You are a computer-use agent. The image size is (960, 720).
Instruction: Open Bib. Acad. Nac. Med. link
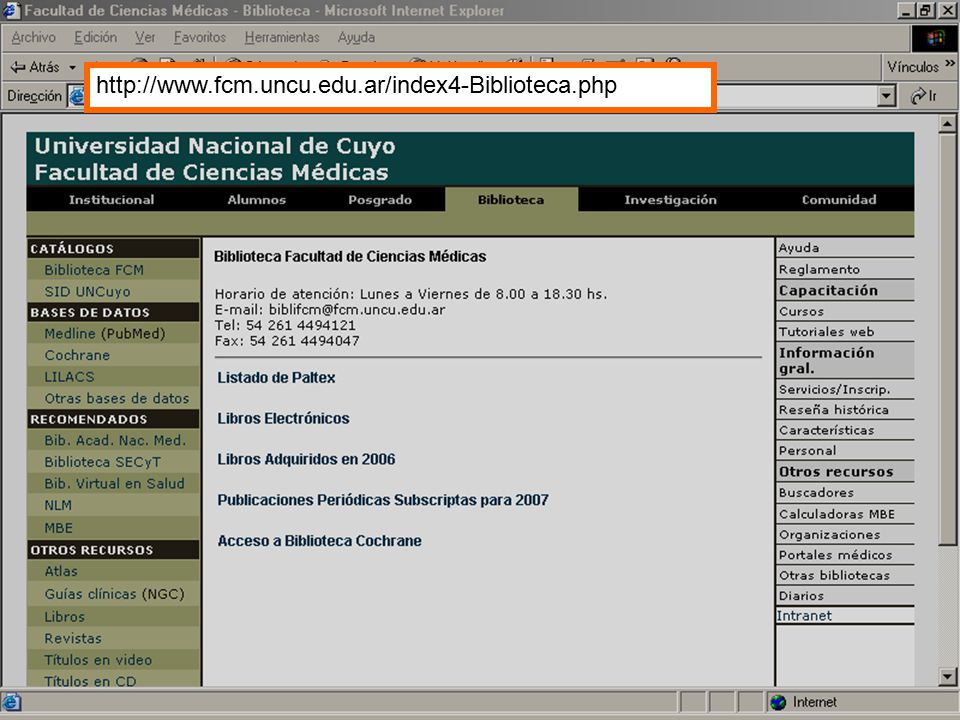click(113, 440)
